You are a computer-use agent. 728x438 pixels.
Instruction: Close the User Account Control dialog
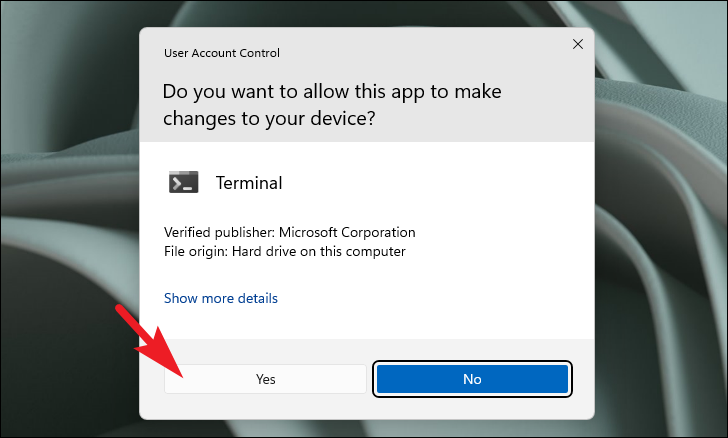(x=578, y=44)
